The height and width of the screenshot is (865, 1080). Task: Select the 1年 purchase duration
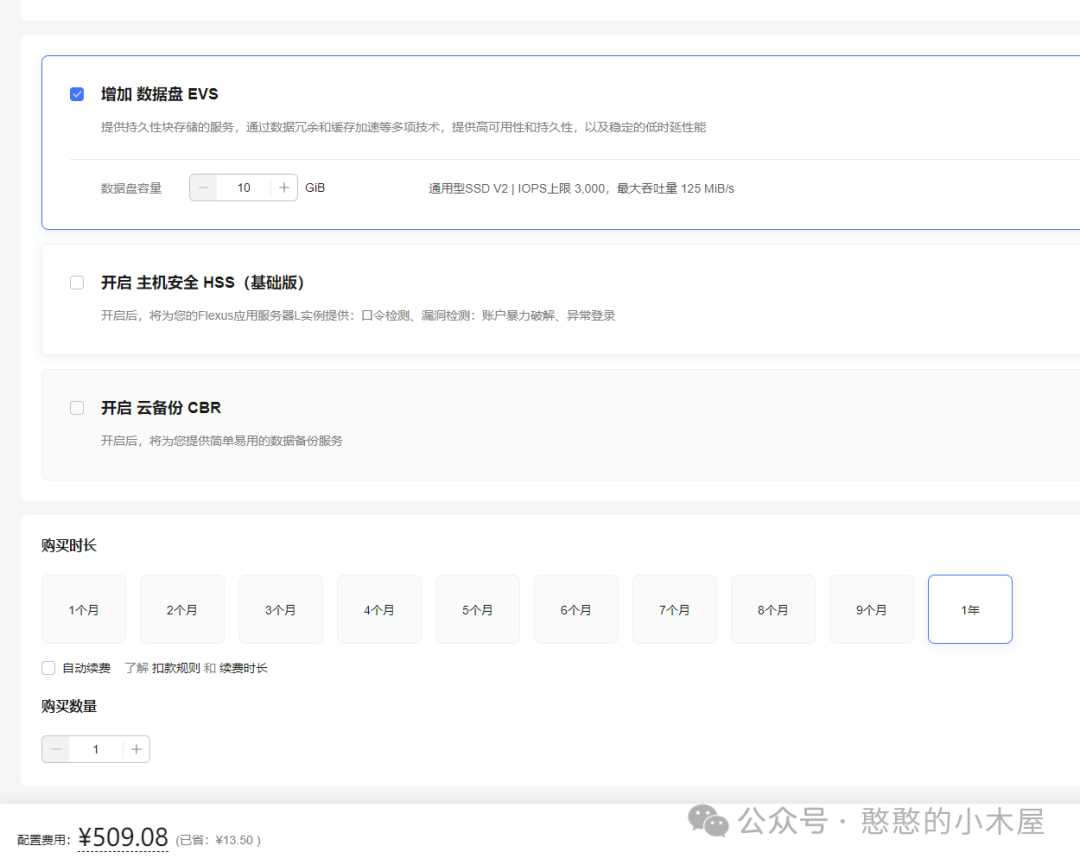970,609
